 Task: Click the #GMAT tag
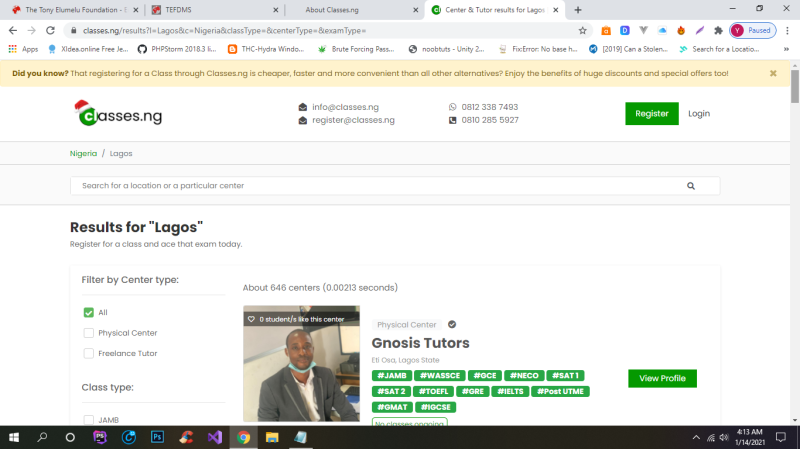(x=392, y=407)
